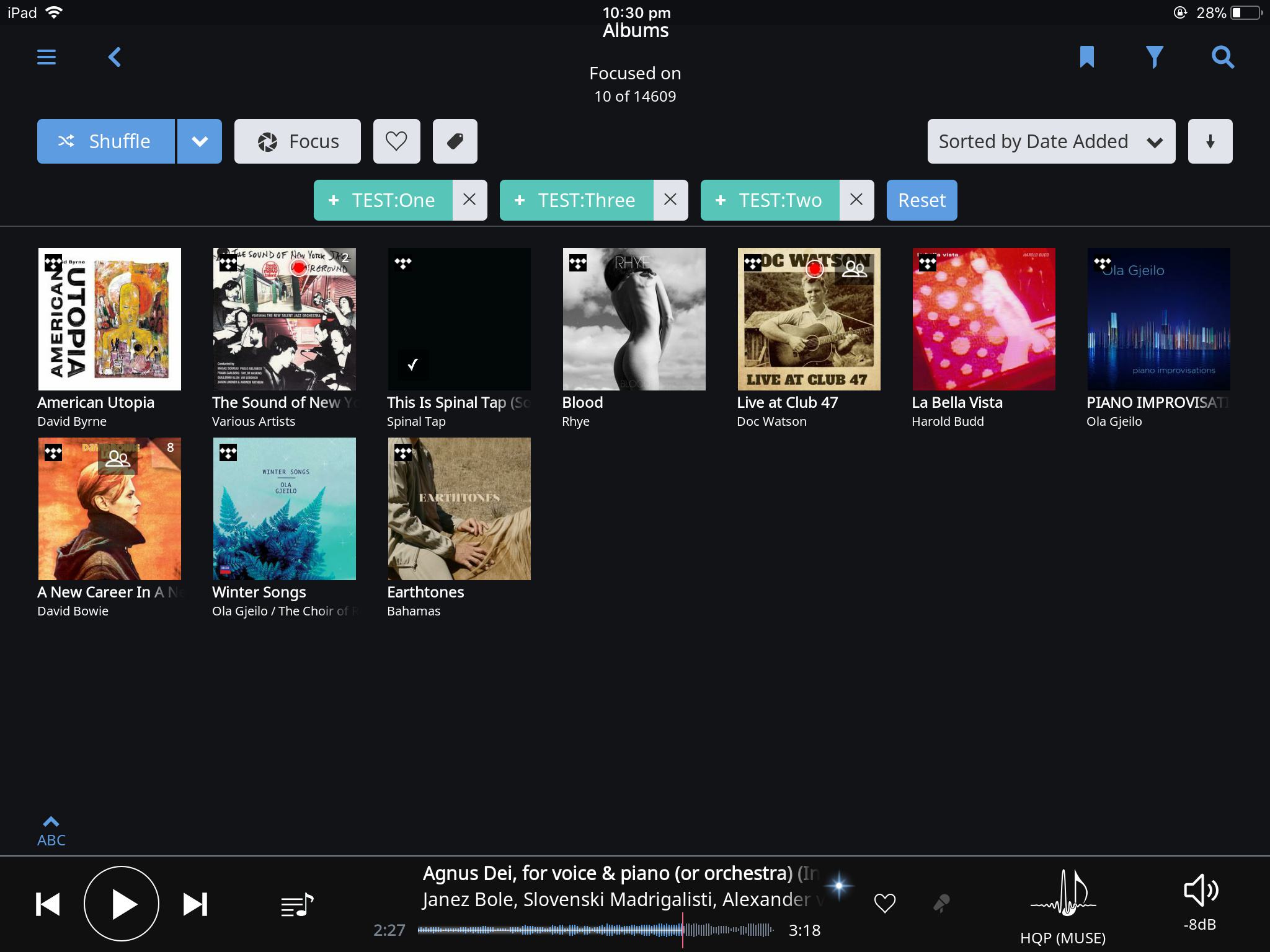Open the hamburger navigation menu

[47, 57]
